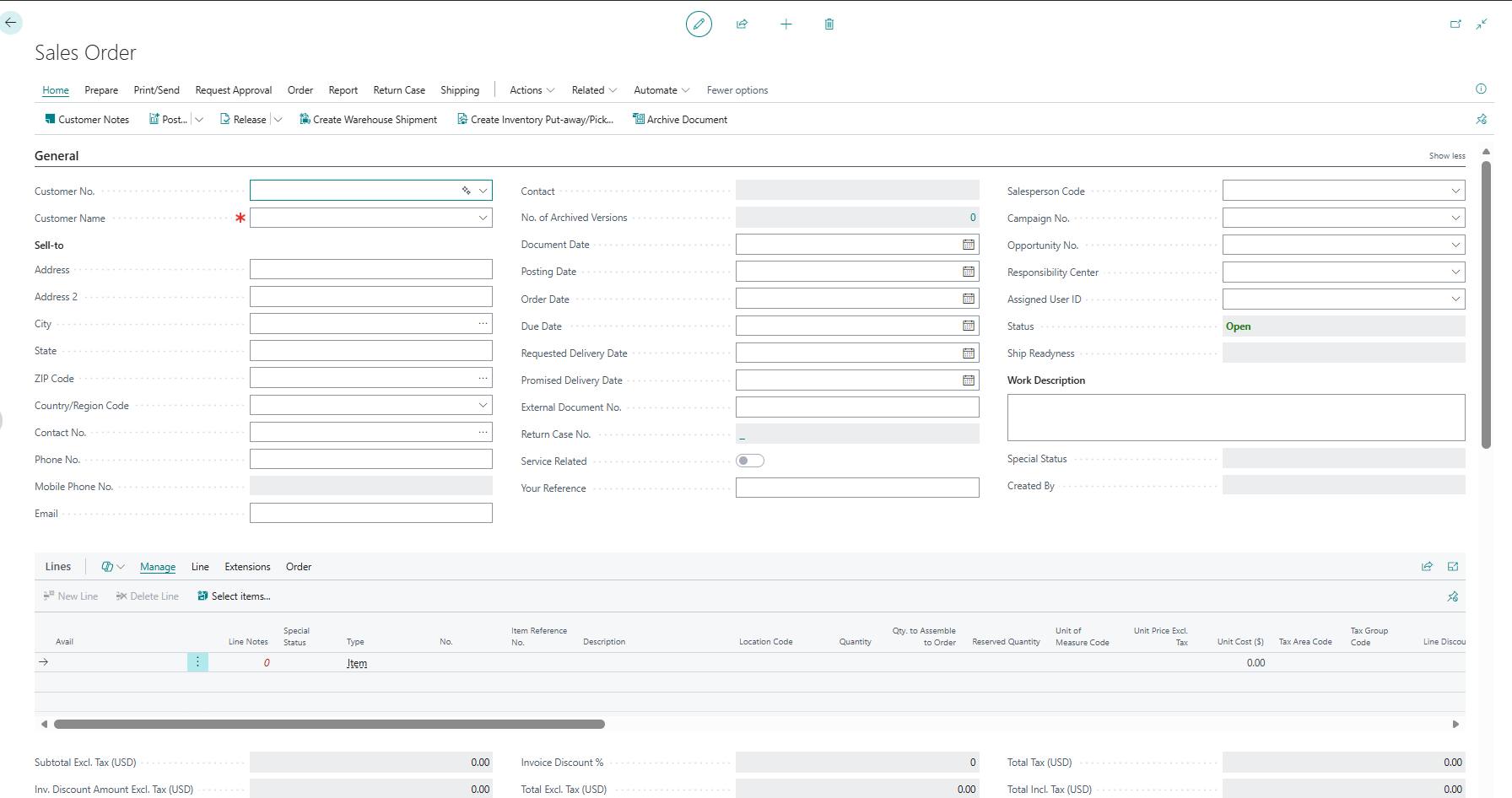Expand Campaign No. dropdown
1512x798 pixels.
[x=1455, y=218]
